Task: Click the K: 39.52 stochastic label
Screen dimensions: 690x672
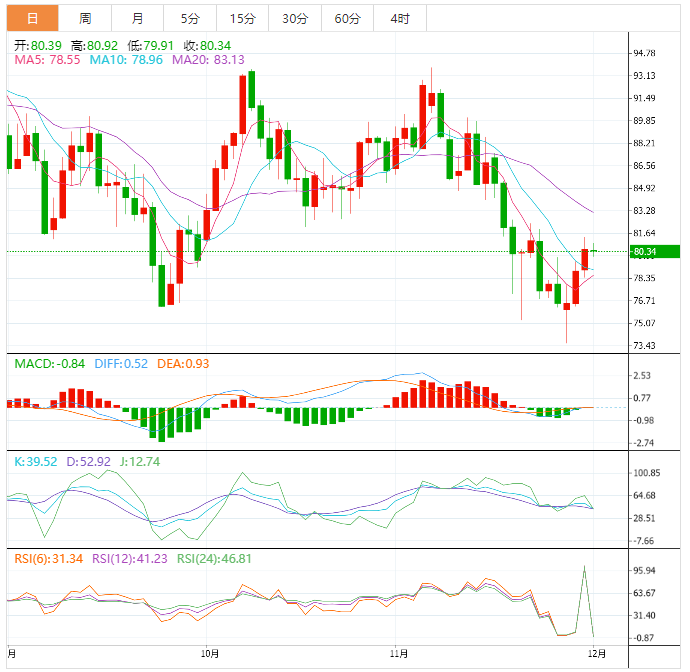Action: pos(38,462)
